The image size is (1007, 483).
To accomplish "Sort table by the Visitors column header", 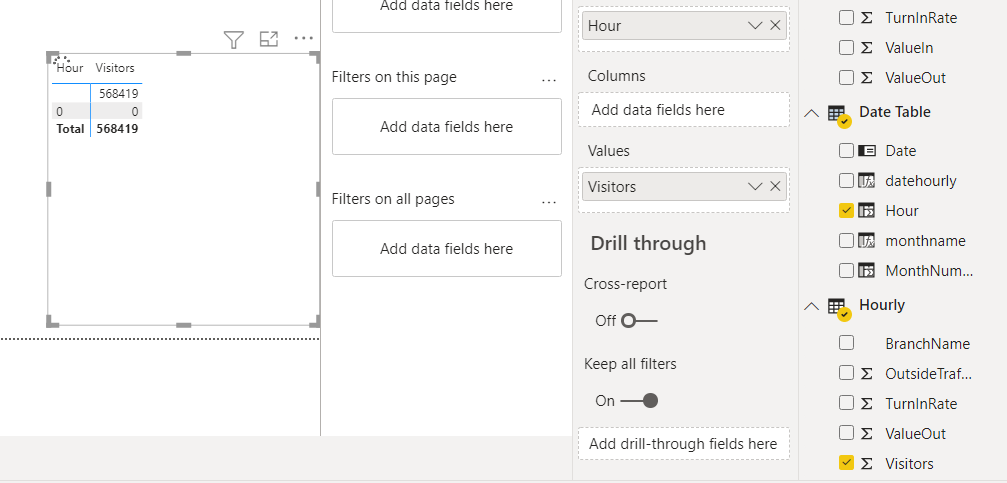I will click(115, 67).
